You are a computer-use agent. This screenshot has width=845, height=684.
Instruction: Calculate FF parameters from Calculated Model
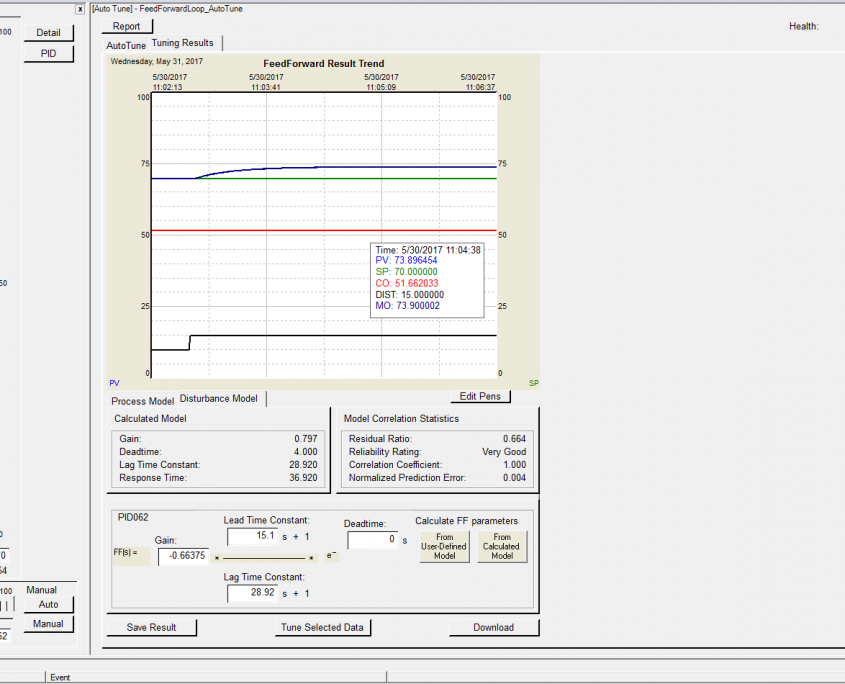pos(501,546)
